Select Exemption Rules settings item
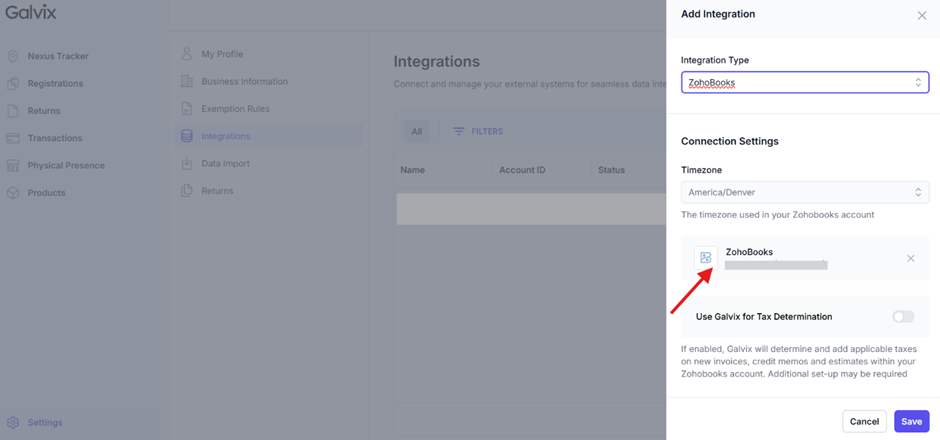The image size is (940, 440). pyautogui.click(x=236, y=109)
